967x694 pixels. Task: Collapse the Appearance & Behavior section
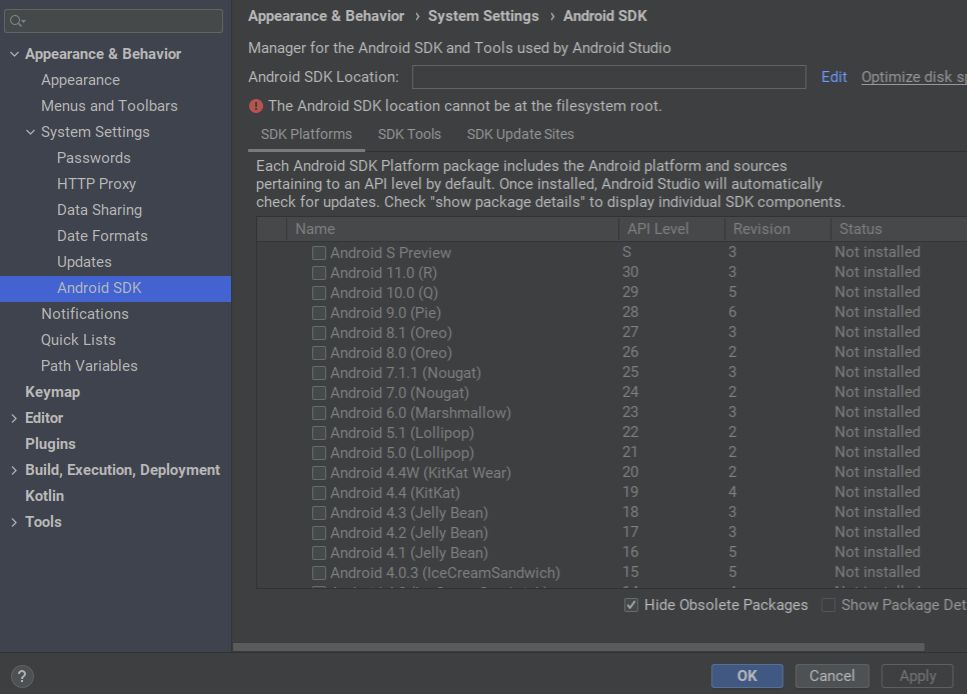(14, 54)
